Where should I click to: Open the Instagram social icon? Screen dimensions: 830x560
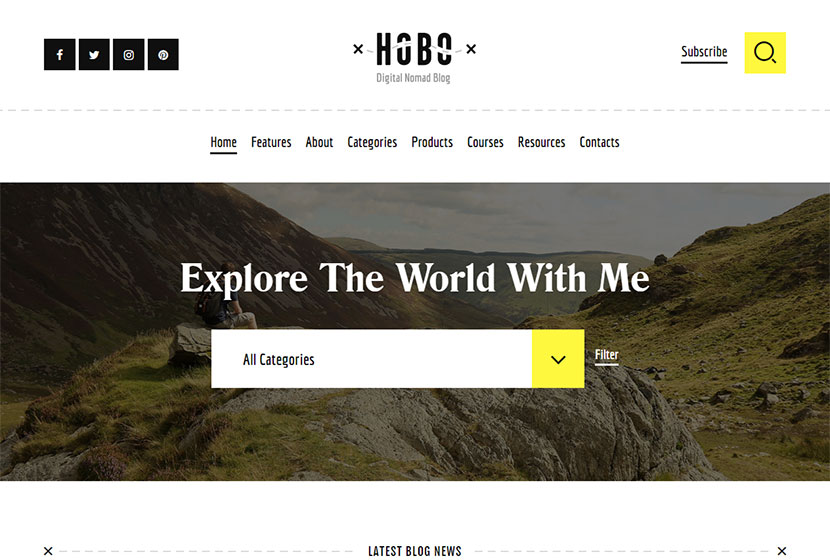tap(129, 55)
